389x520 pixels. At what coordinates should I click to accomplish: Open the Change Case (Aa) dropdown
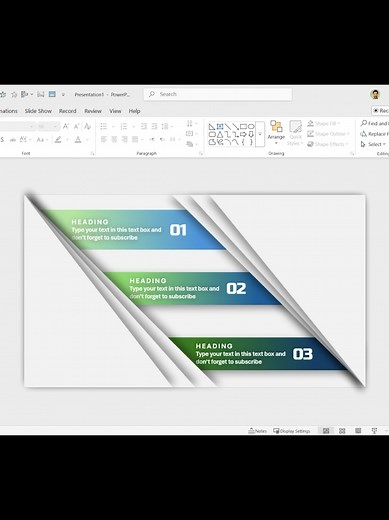pyautogui.click(x=42, y=140)
